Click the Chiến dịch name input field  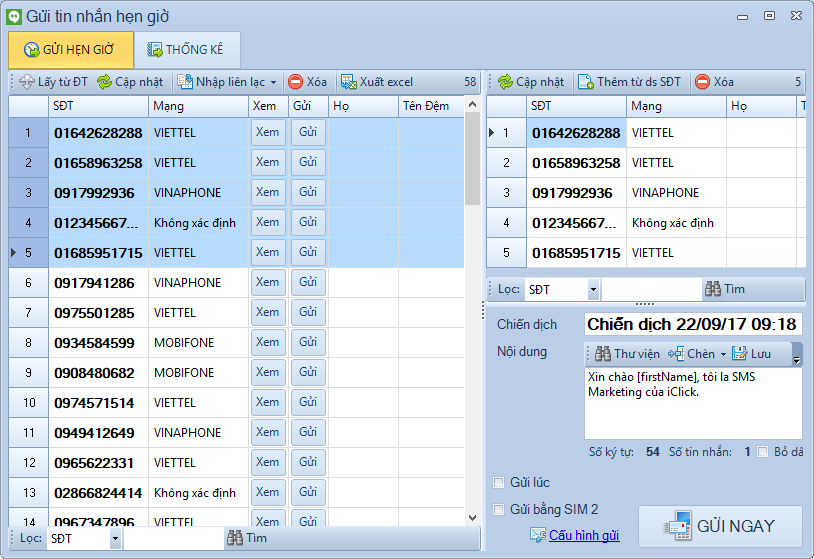point(693,324)
